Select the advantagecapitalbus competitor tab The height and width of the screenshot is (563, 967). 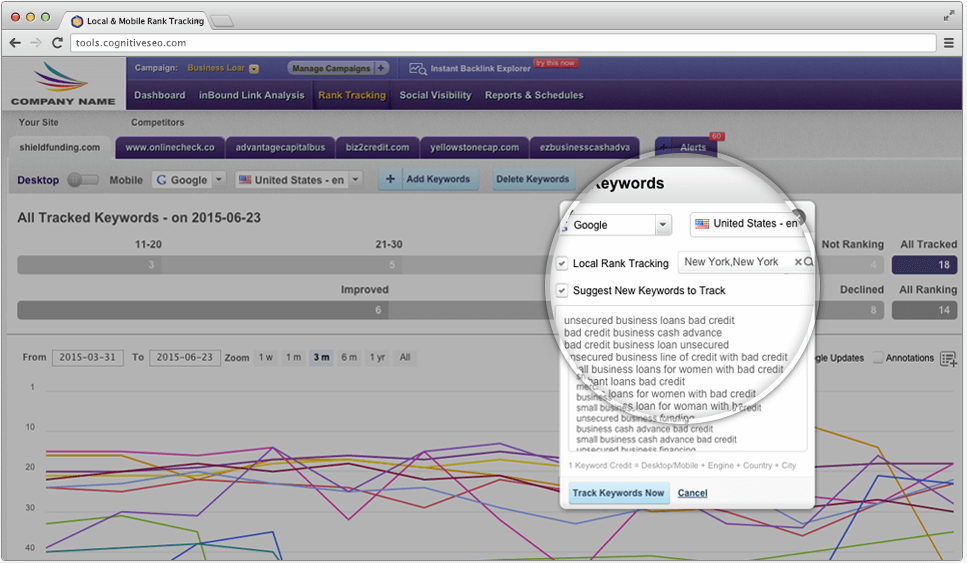(x=280, y=147)
